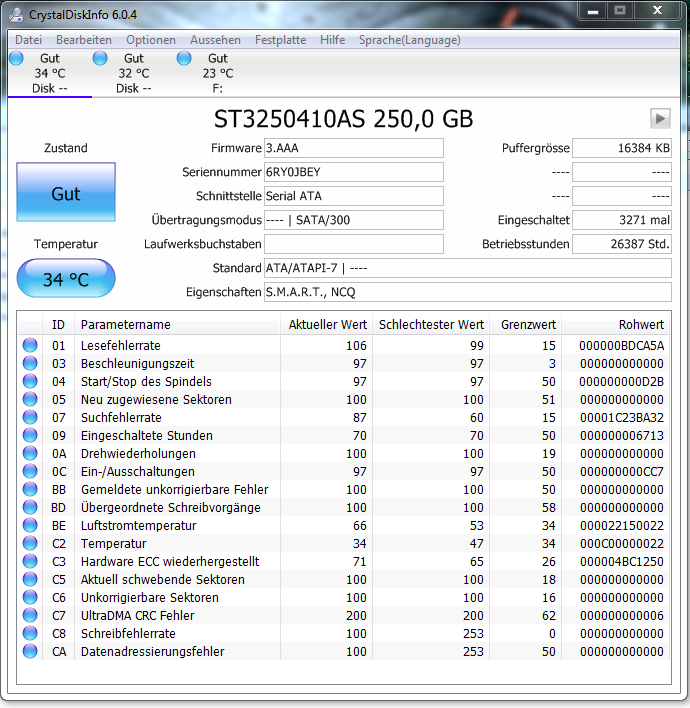Click status circle of Drehwiederholungen row
This screenshot has height=708, width=690.
[x=30, y=453]
